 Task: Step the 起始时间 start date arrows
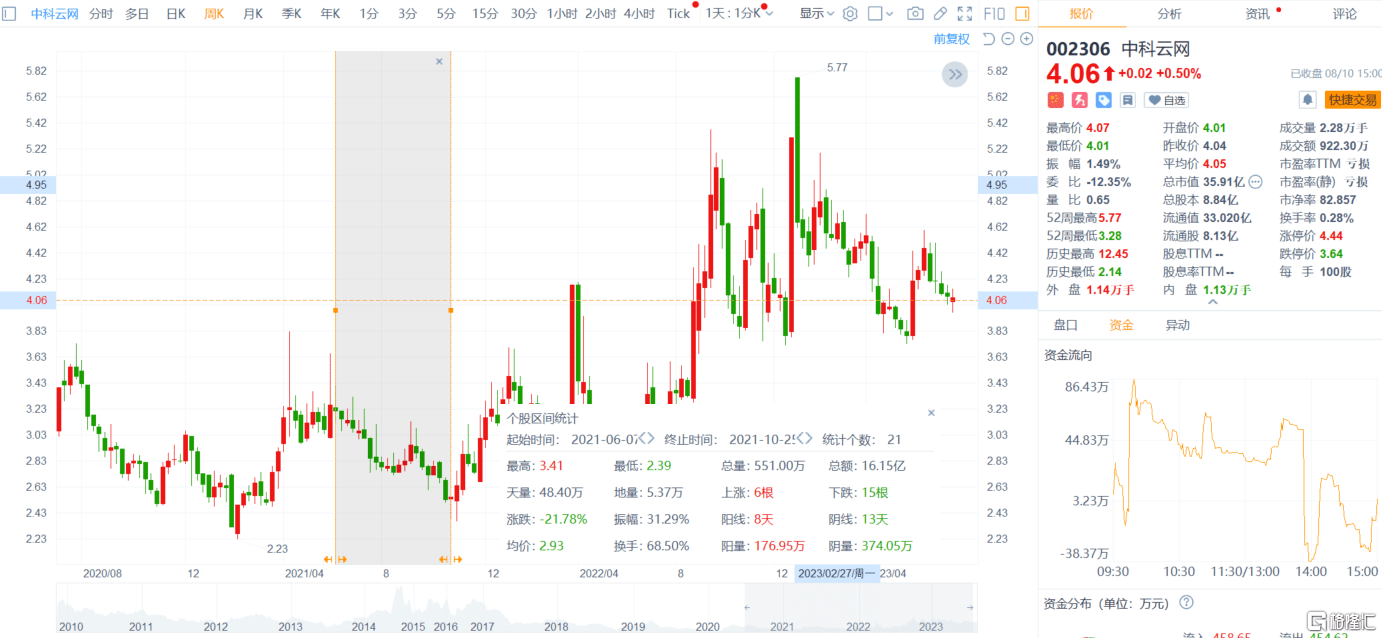(645, 439)
